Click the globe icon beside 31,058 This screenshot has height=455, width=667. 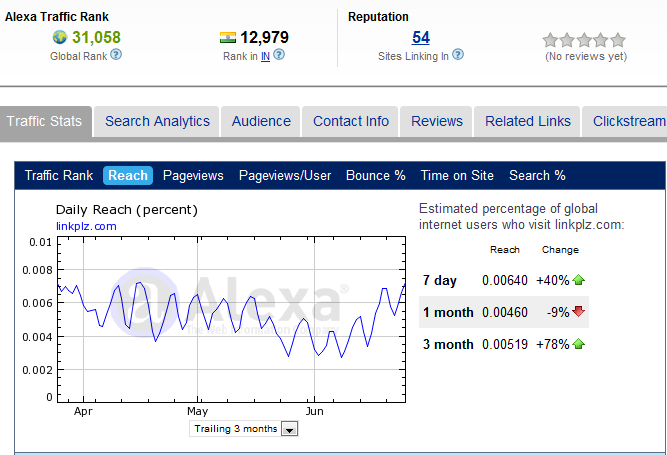[x=60, y=37]
